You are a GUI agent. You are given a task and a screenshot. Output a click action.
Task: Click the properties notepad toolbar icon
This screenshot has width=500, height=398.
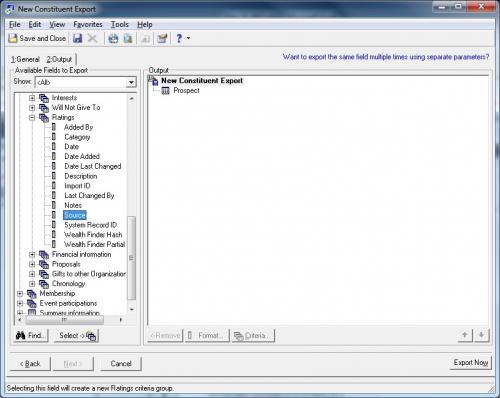click(x=162, y=38)
